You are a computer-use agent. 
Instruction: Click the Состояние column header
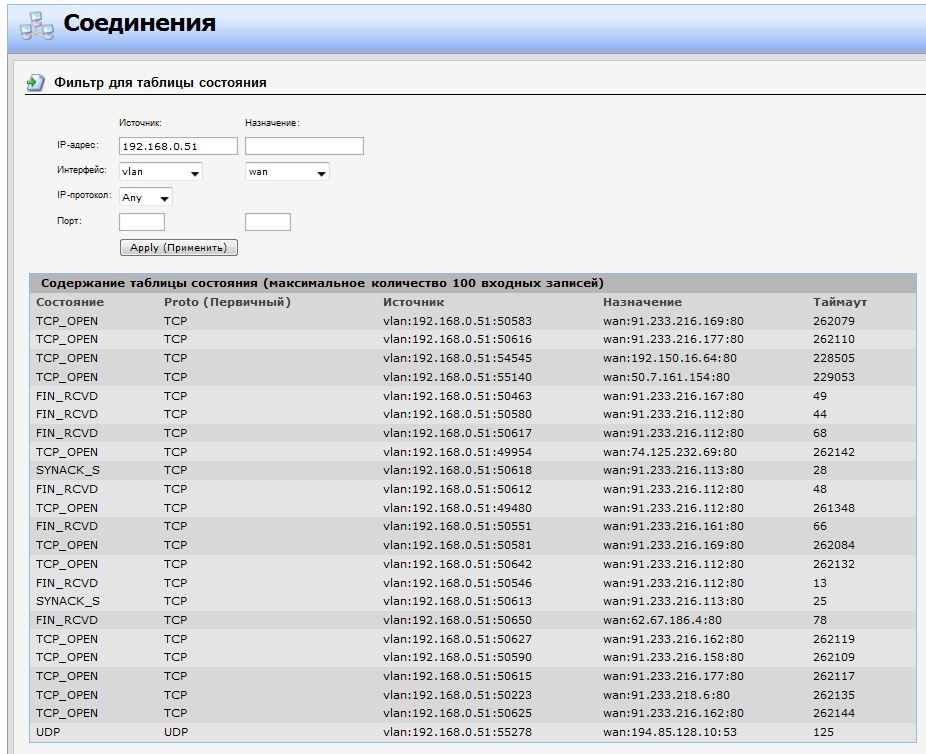point(70,302)
